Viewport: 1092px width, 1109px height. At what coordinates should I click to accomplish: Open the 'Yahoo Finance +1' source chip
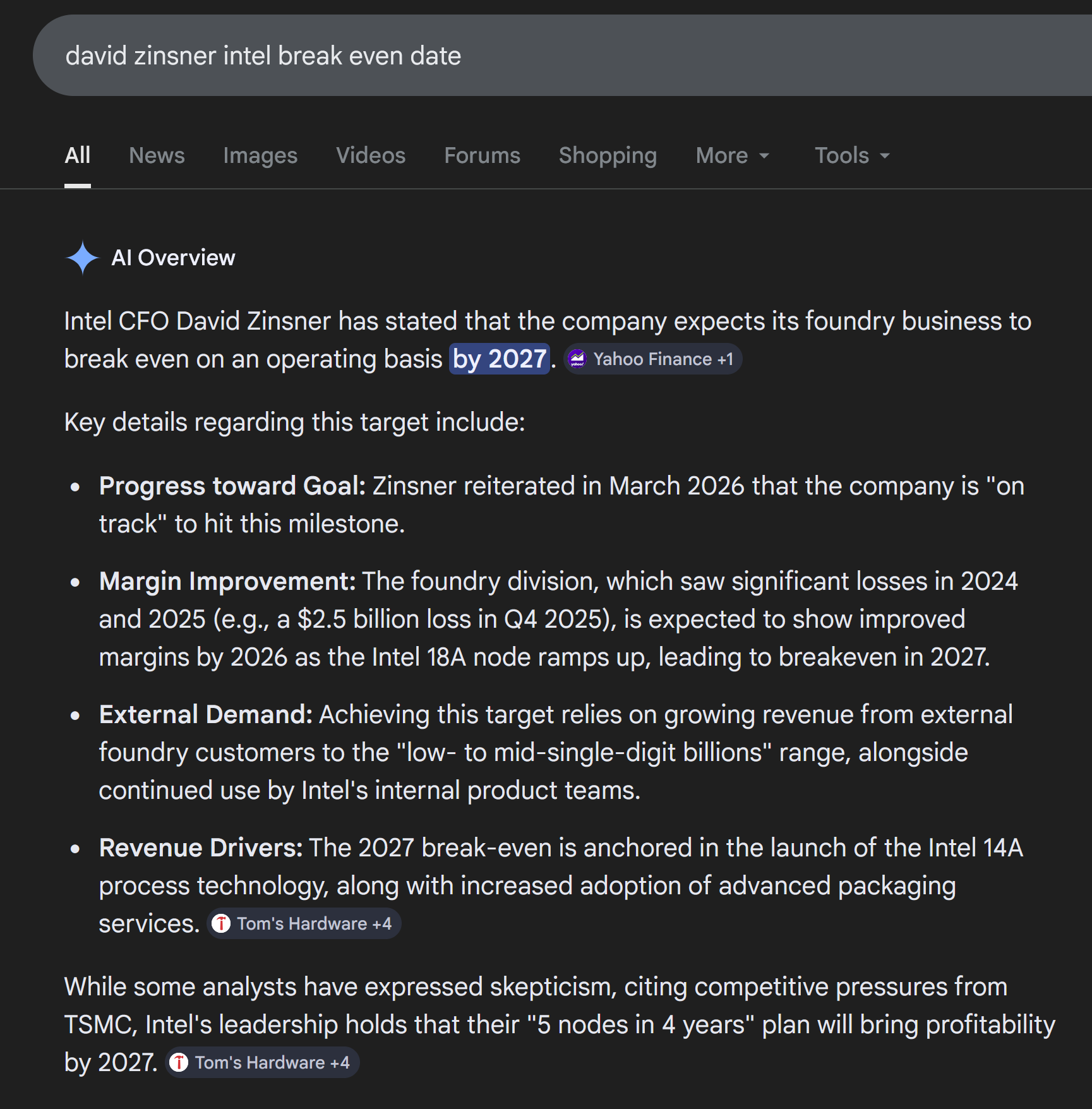coord(653,359)
